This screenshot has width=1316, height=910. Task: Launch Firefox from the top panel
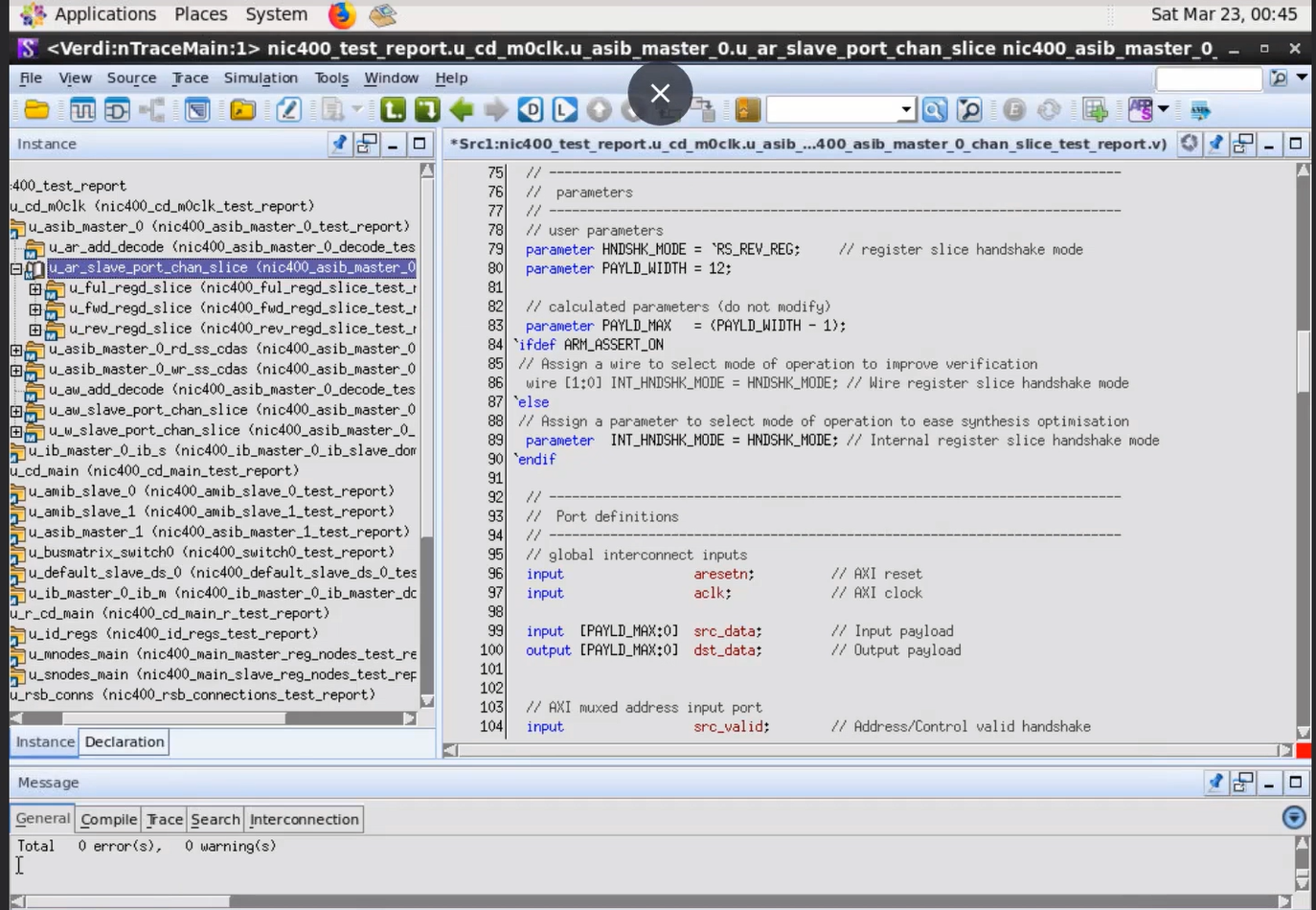click(342, 14)
